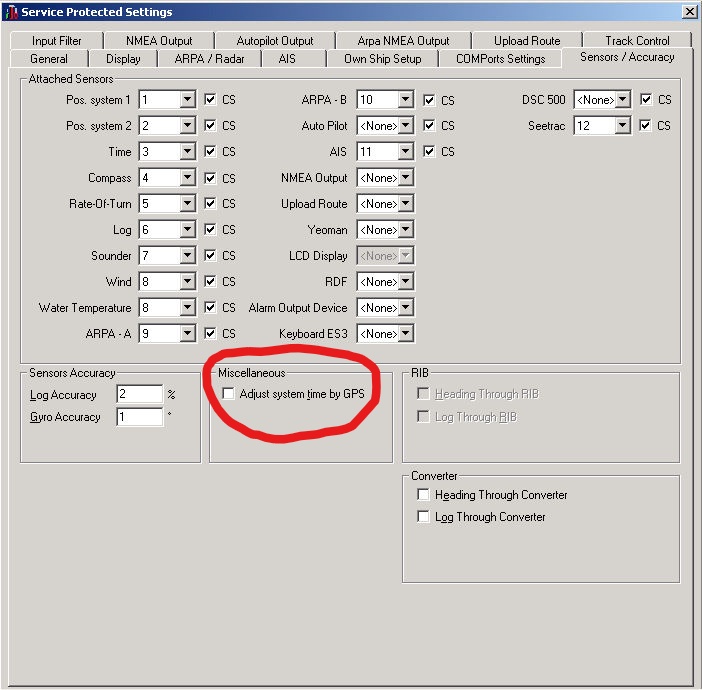
Task: Expand the Auto Pilot sensor dropdown
Action: pyautogui.click(x=405, y=126)
